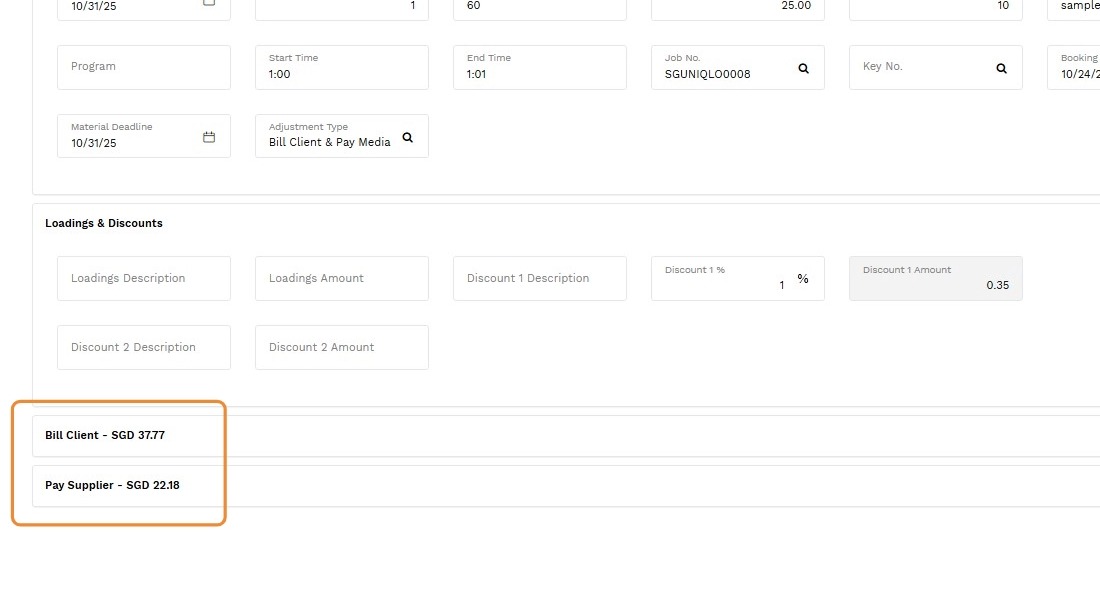Click the Job No. value SGUNIQLO0008
Screen dimensions: 1100x615
click(x=707, y=74)
